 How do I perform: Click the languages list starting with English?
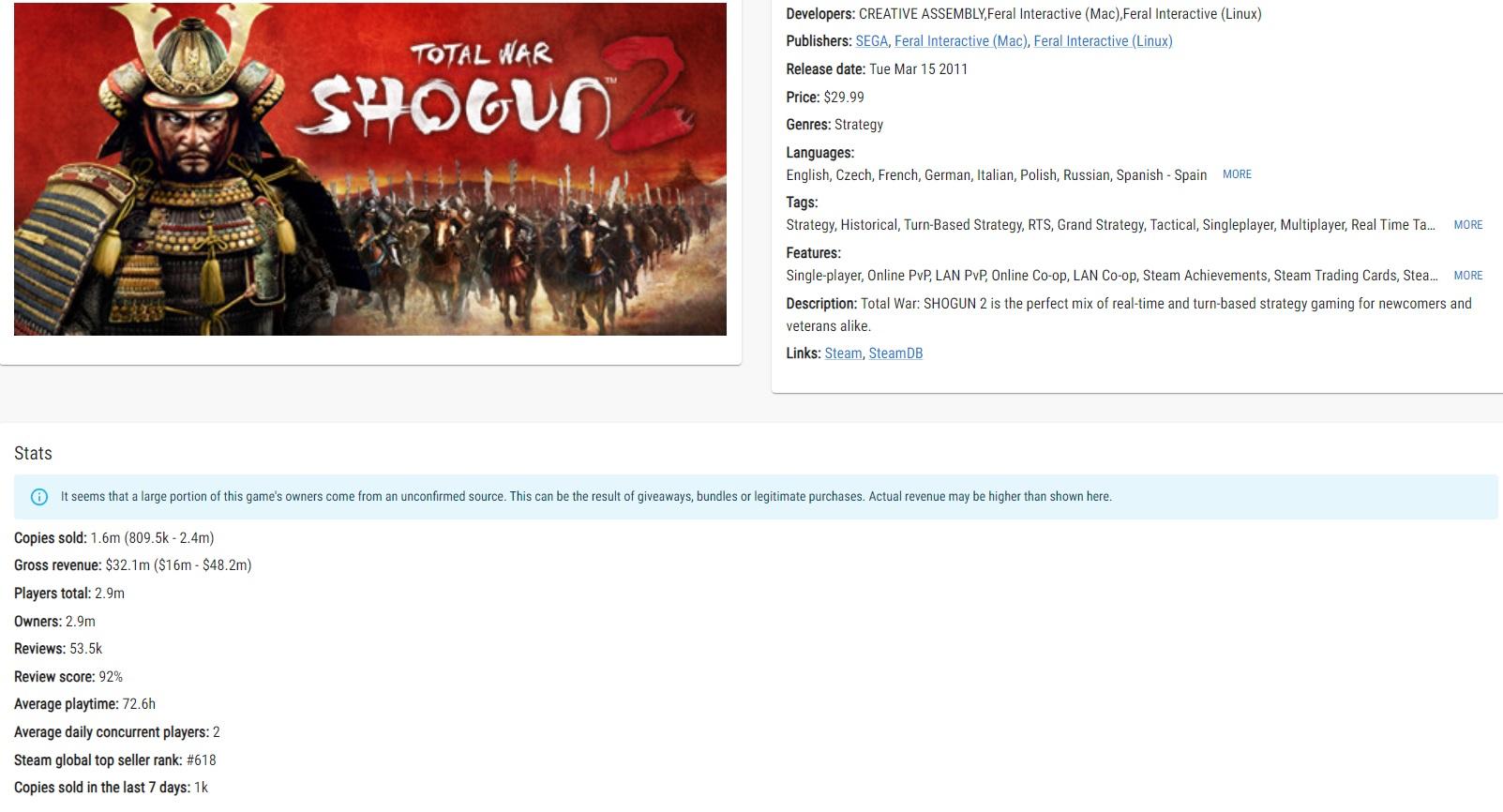(x=997, y=175)
